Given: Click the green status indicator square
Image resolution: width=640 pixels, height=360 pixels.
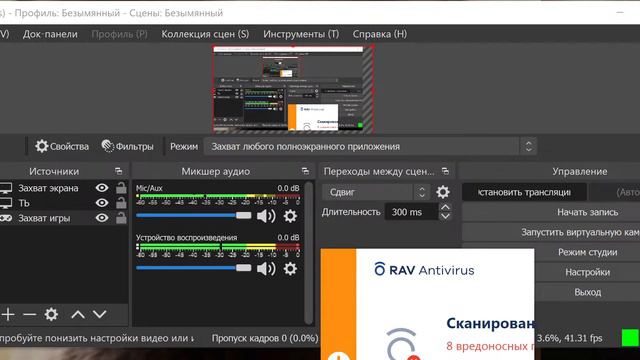Looking at the screenshot, I should pos(630,338).
